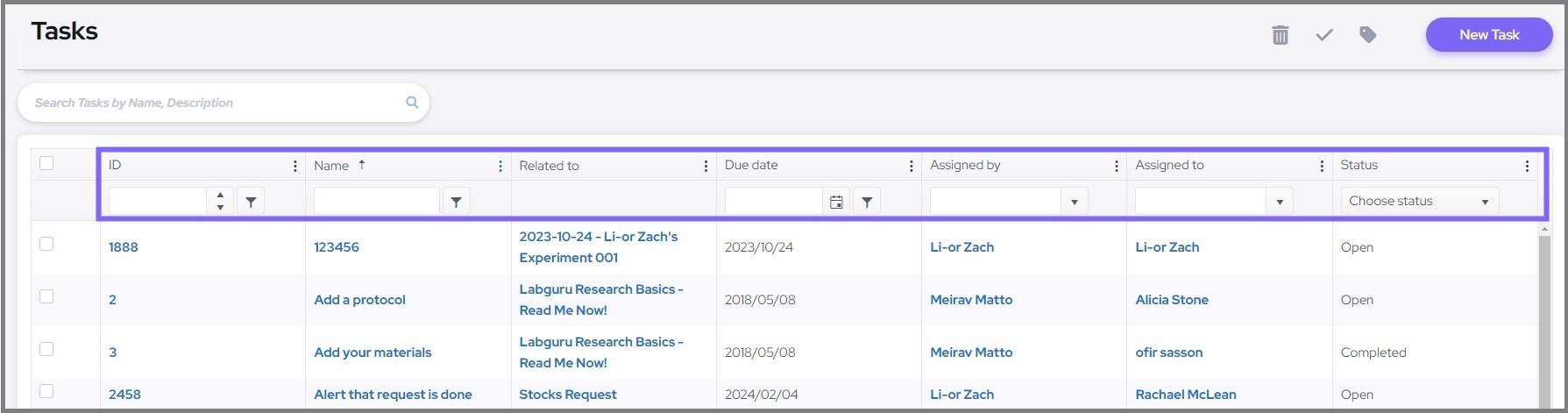
Task: Open the Related to column menu
Action: (x=706, y=166)
